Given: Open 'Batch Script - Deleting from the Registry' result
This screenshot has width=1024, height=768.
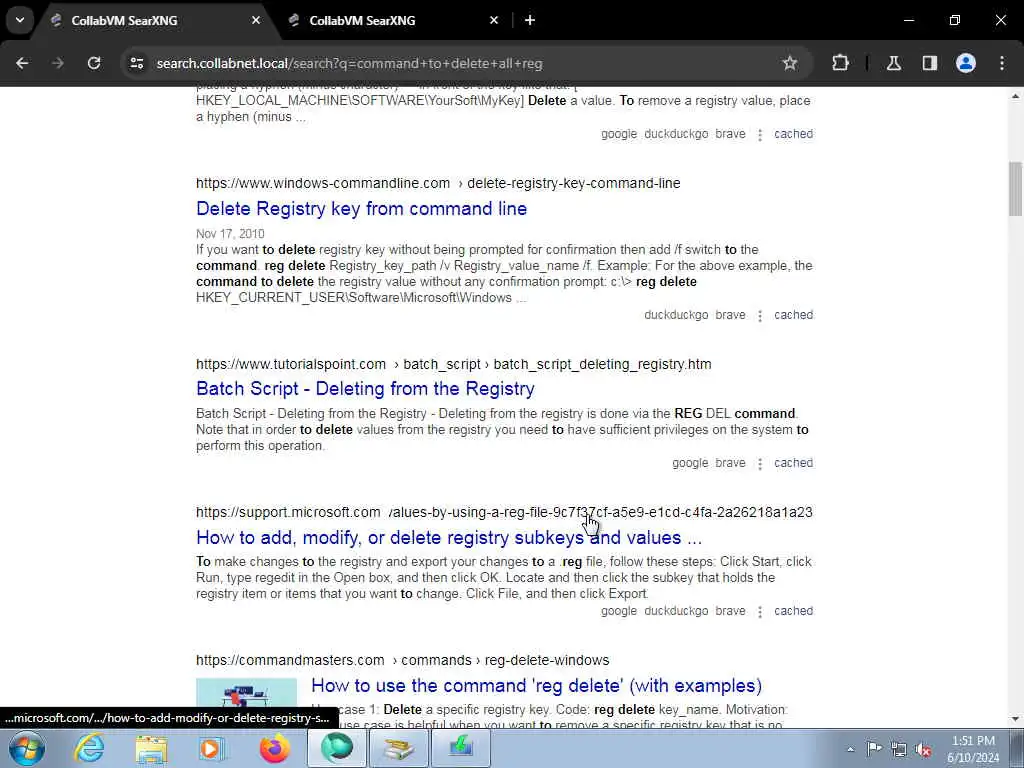Looking at the screenshot, I should coord(365,389).
